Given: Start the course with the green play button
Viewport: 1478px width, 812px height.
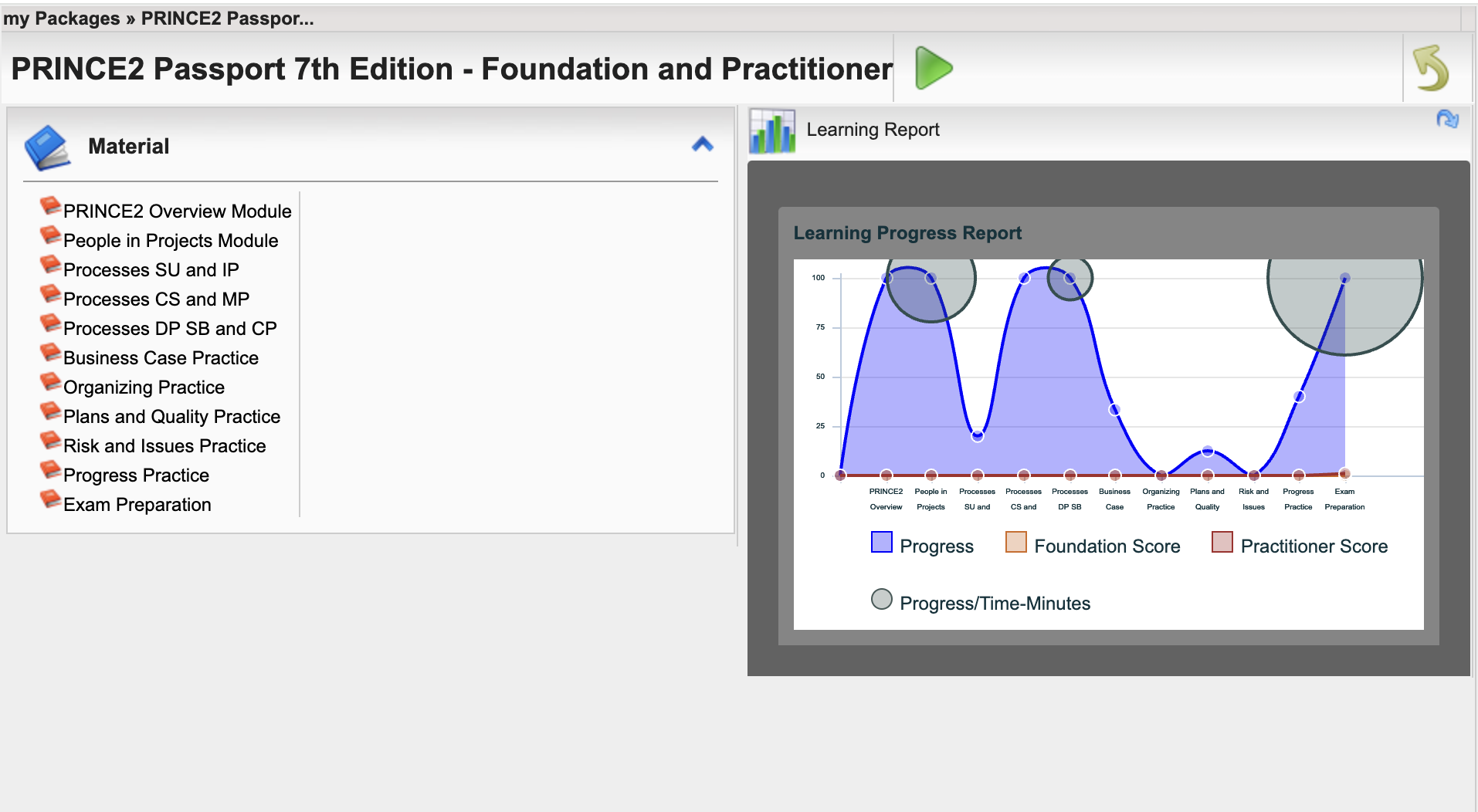Looking at the screenshot, I should point(934,68).
